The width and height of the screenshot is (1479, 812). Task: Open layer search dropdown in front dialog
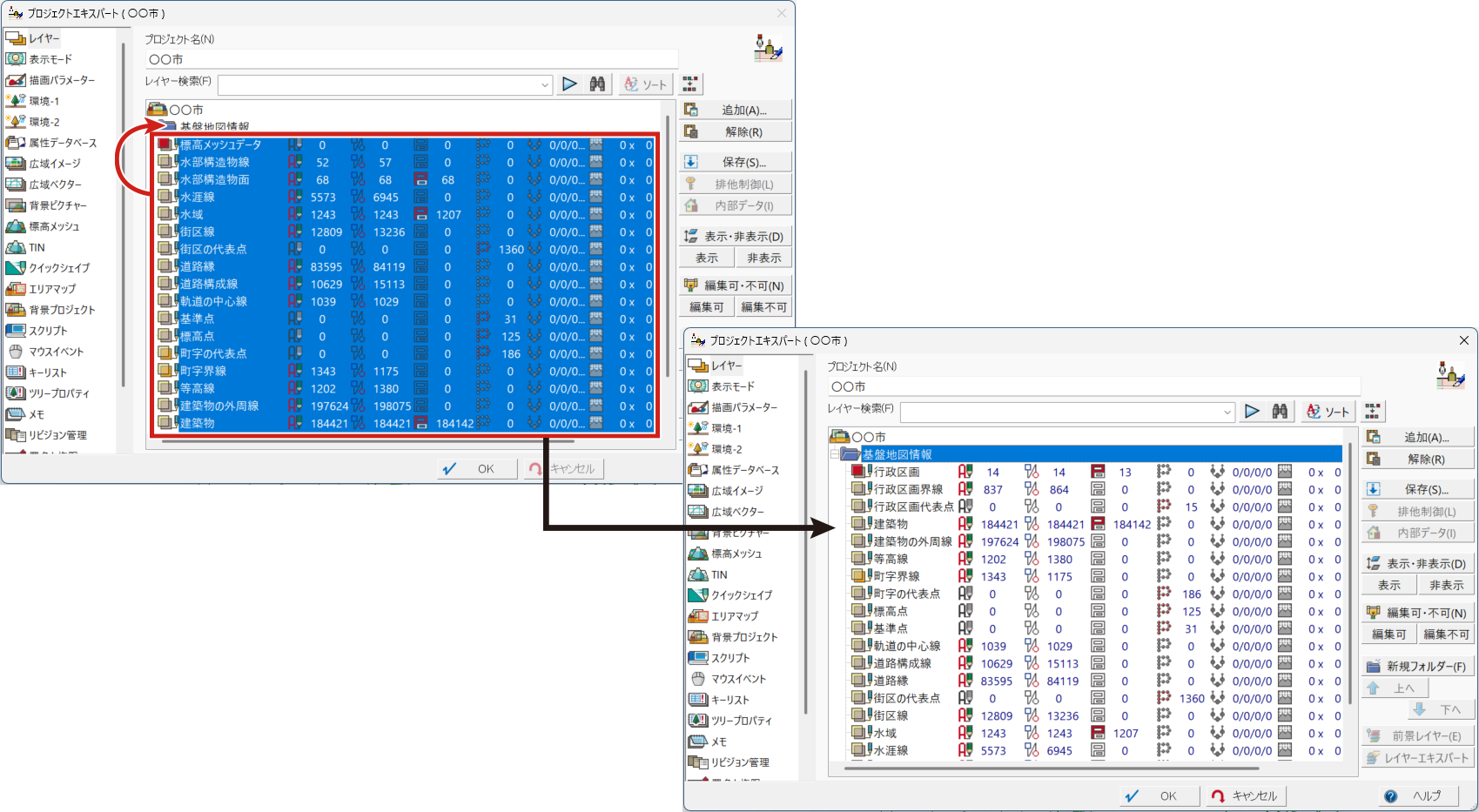1227,412
